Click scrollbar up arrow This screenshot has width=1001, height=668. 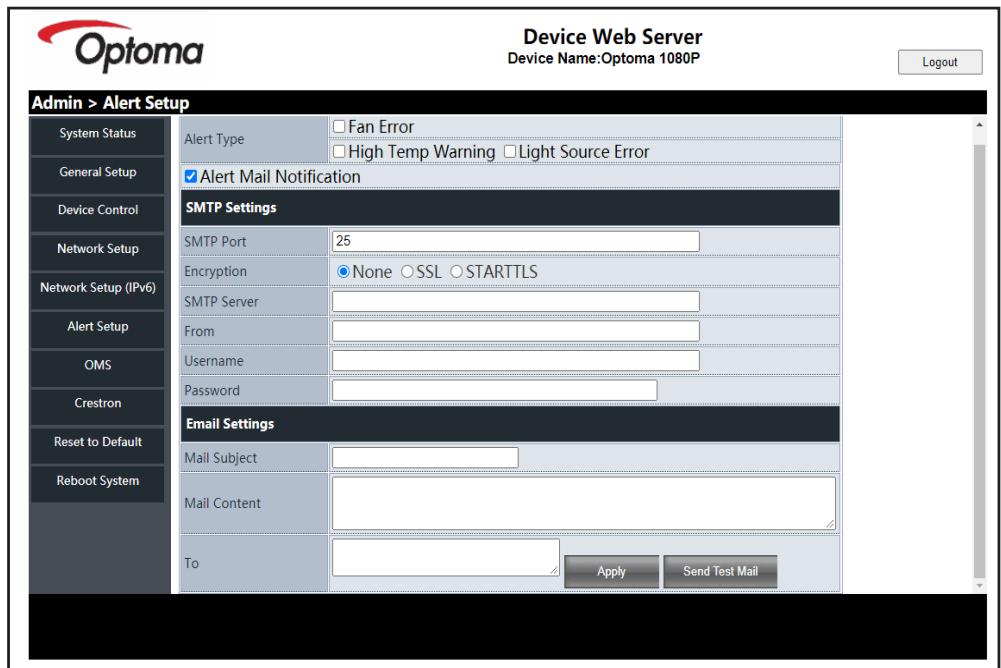point(979,125)
